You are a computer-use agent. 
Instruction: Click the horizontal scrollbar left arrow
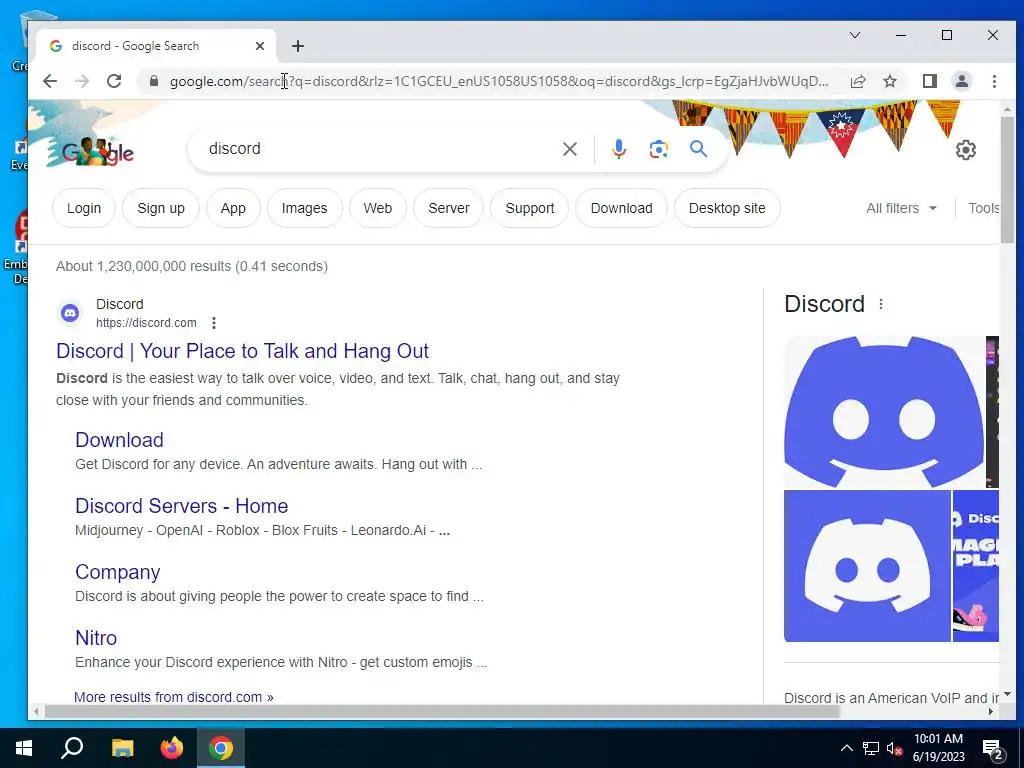coord(36,712)
